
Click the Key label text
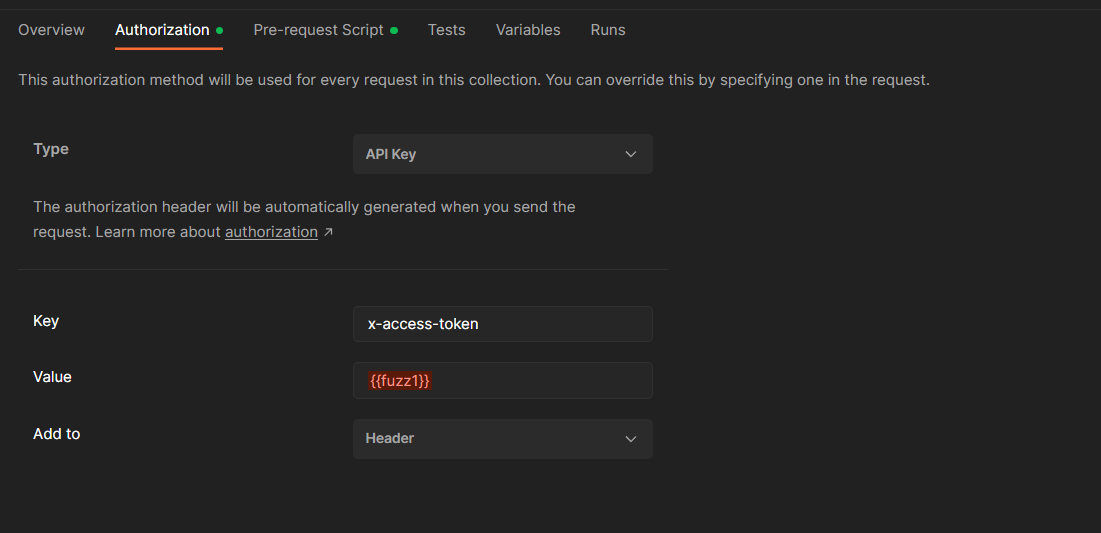tap(46, 321)
